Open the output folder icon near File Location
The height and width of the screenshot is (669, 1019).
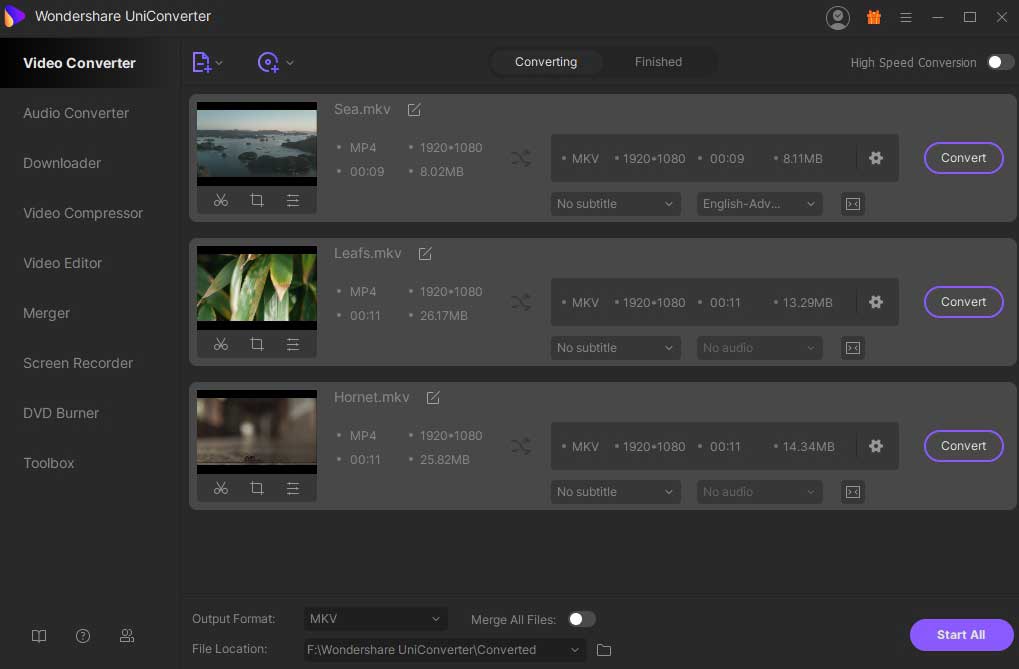(604, 650)
